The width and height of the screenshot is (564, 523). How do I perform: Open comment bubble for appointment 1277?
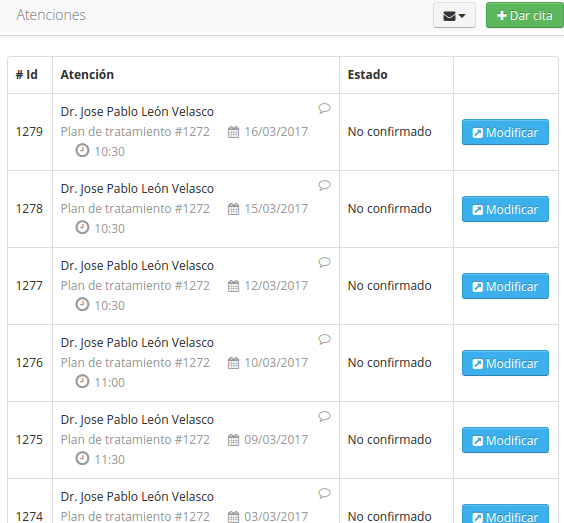point(324,262)
